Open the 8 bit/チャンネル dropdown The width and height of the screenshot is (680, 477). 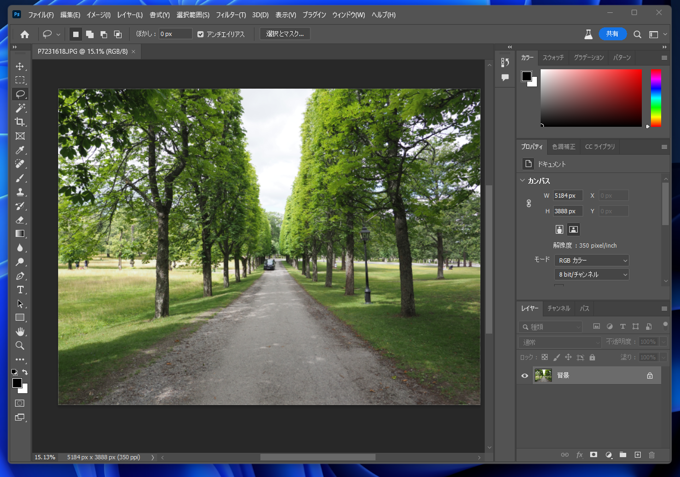click(x=592, y=274)
